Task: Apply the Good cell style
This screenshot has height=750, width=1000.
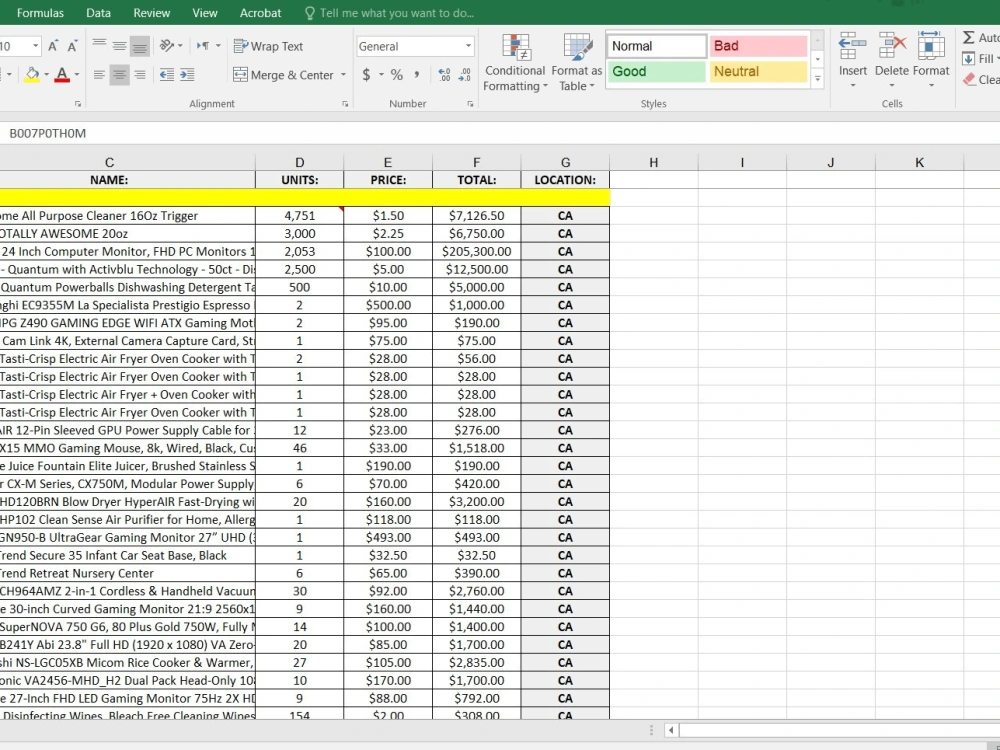Action: (x=657, y=71)
